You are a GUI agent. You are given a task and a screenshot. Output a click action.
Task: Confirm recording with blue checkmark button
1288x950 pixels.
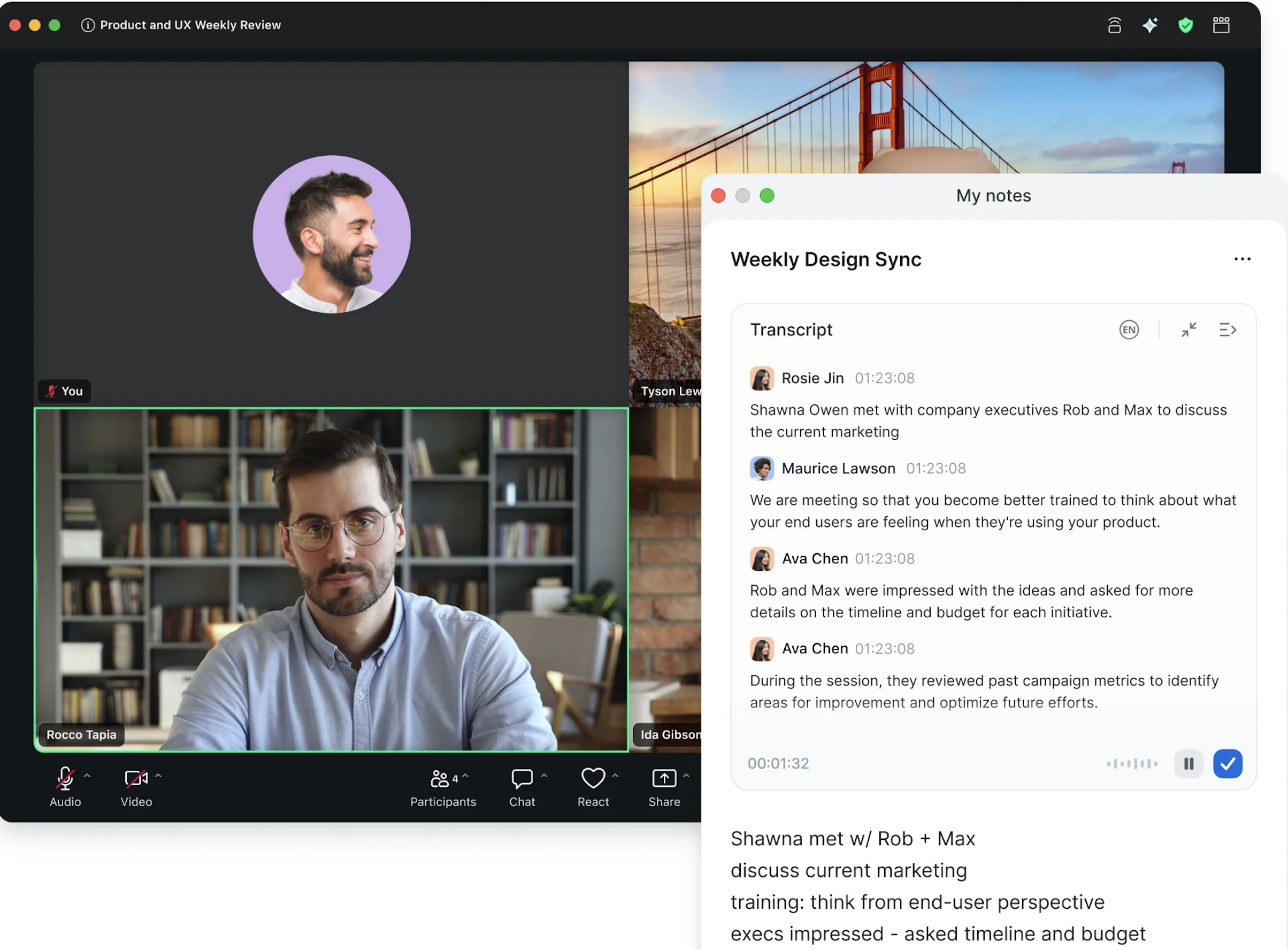[1227, 764]
